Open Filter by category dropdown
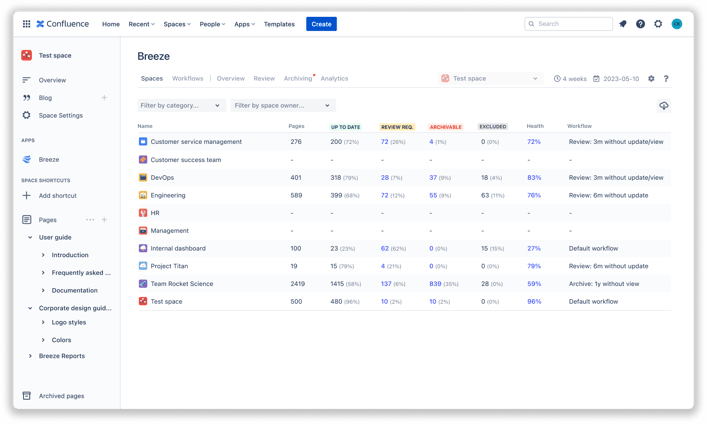This screenshot has width=707, height=424. 181,106
